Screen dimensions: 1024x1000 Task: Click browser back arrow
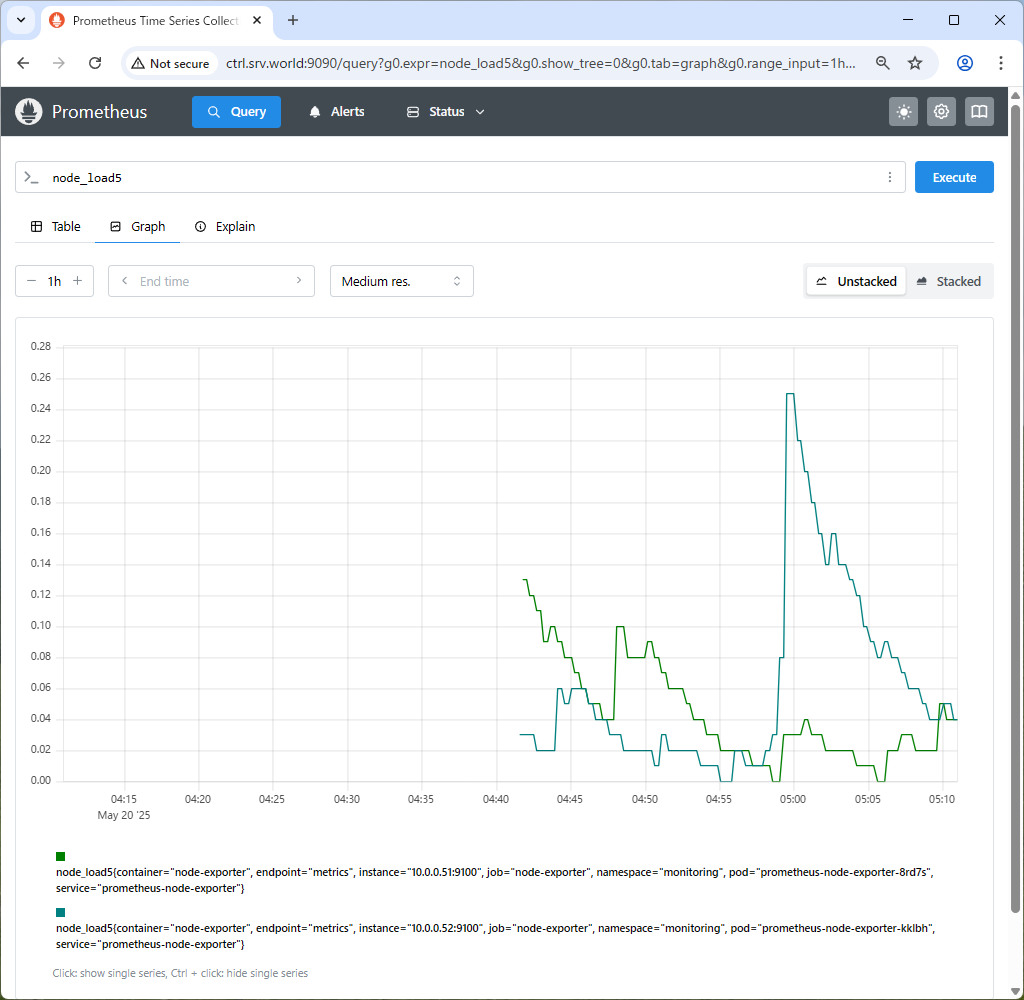(24, 63)
